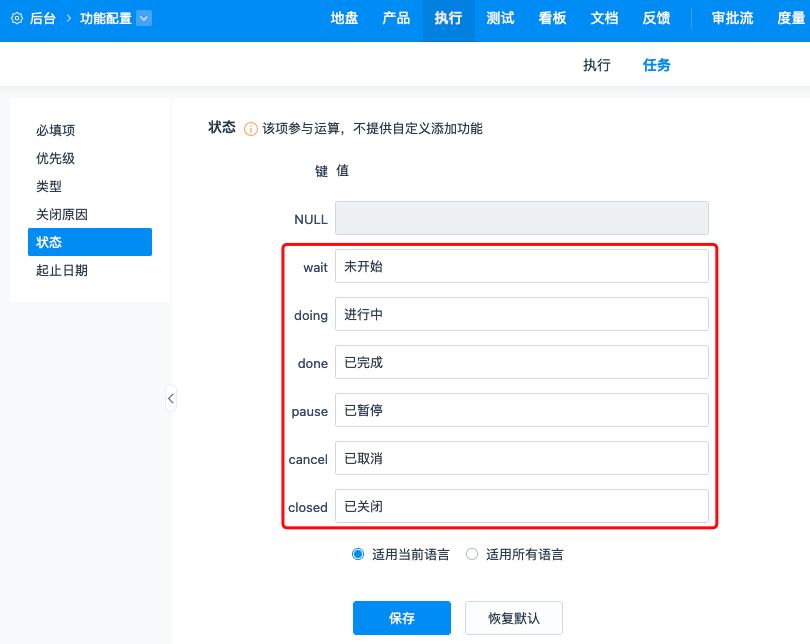Screen dimensions: 810x644
Task: Click the 'NULL' key label
Action: point(311,219)
